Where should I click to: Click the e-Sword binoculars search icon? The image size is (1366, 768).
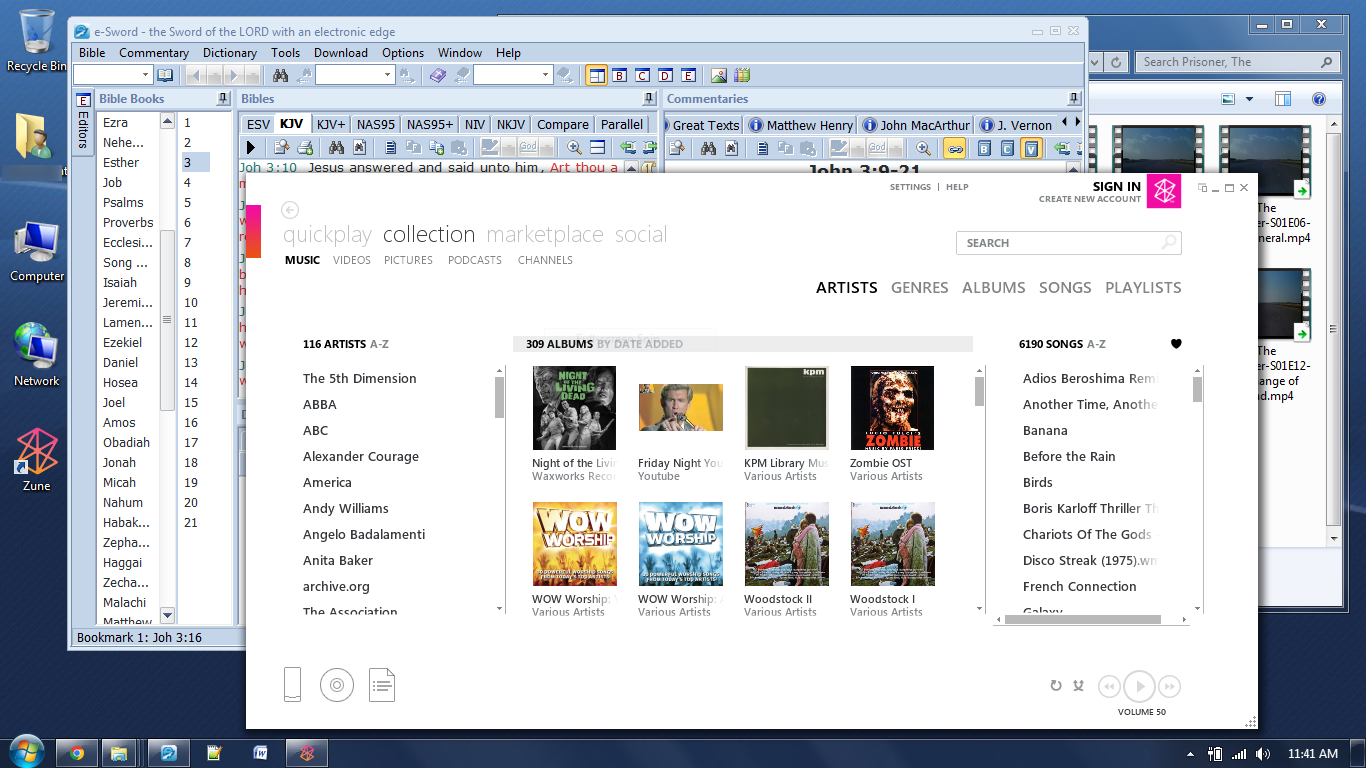coord(281,75)
